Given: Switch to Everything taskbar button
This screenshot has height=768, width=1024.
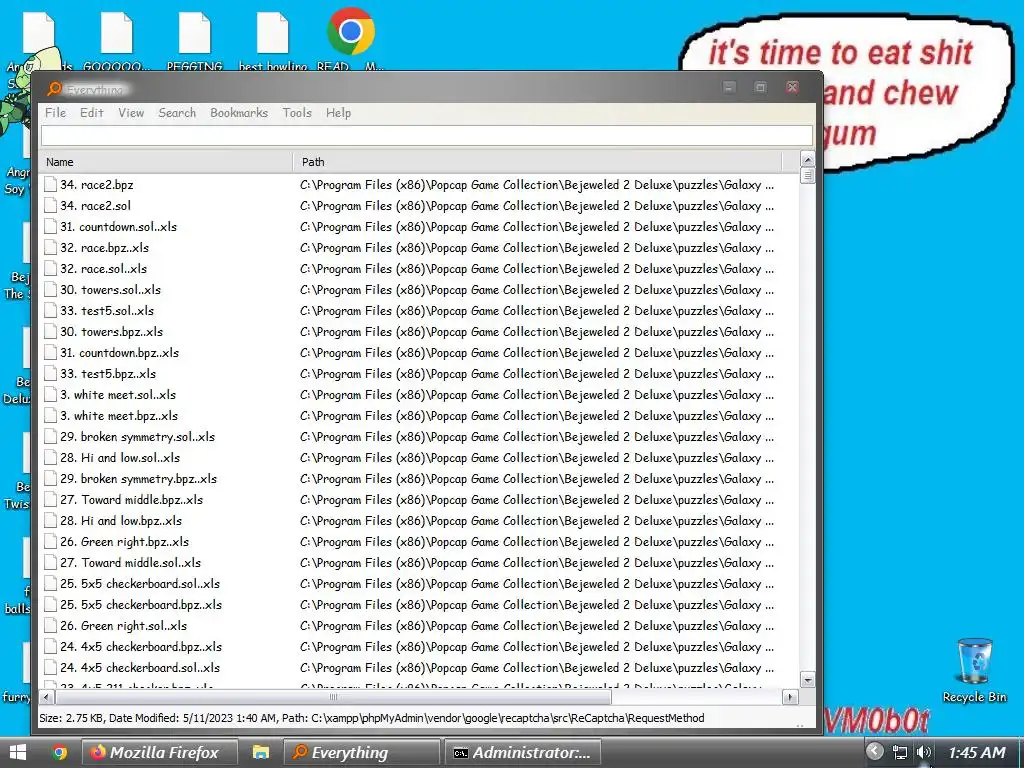Looking at the screenshot, I should pyautogui.click(x=362, y=752).
